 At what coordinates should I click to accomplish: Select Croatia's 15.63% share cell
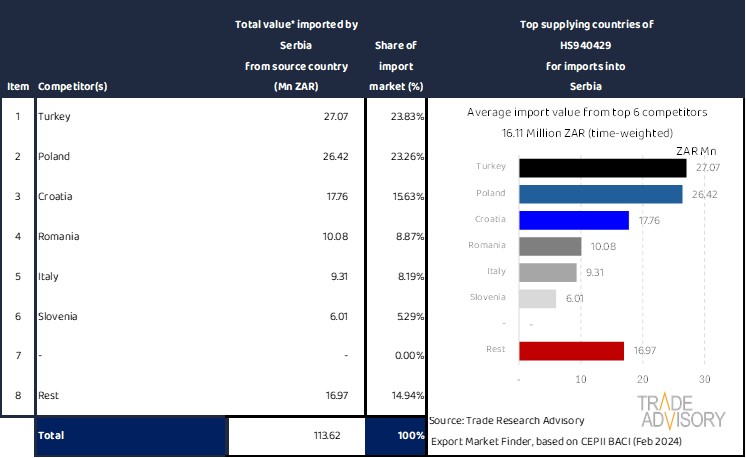[x=396, y=197]
